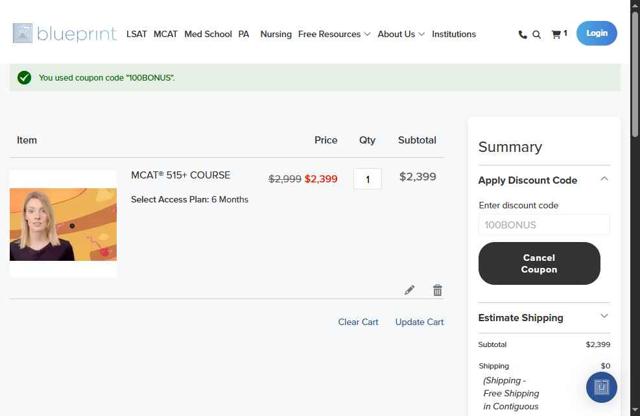Open the MCAT menu
Viewport: 640px width, 416px height.
point(165,34)
